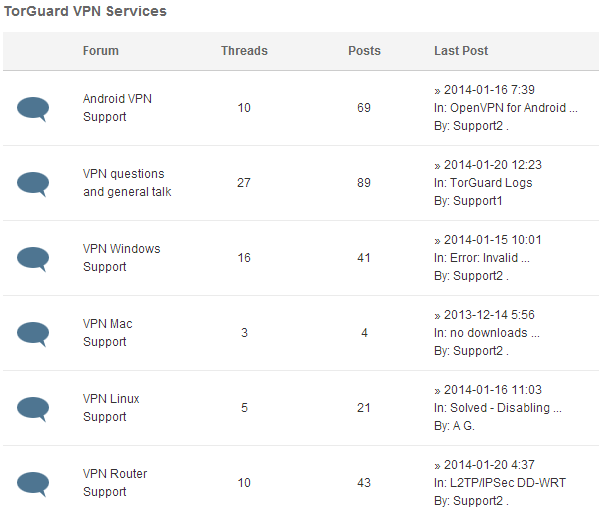Visit the VPN Linux Support forum
Viewport: 599px width, 513px height.
(111, 408)
